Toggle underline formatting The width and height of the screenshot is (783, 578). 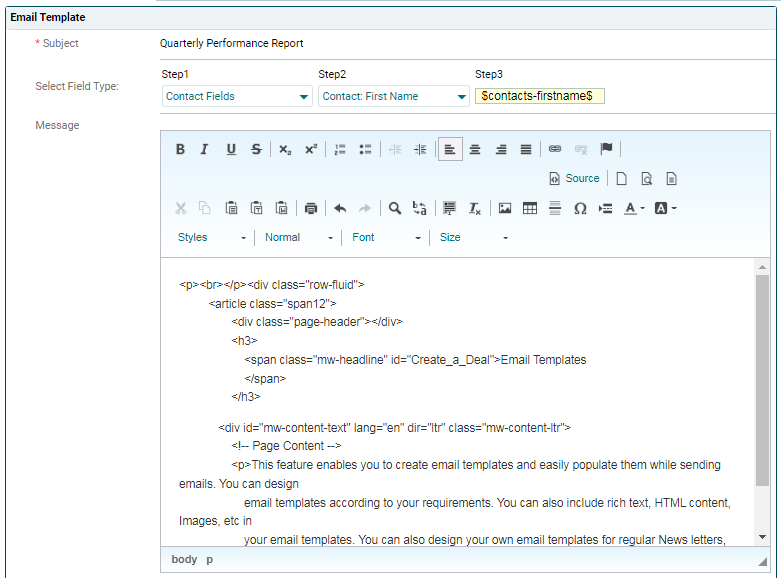click(x=231, y=149)
